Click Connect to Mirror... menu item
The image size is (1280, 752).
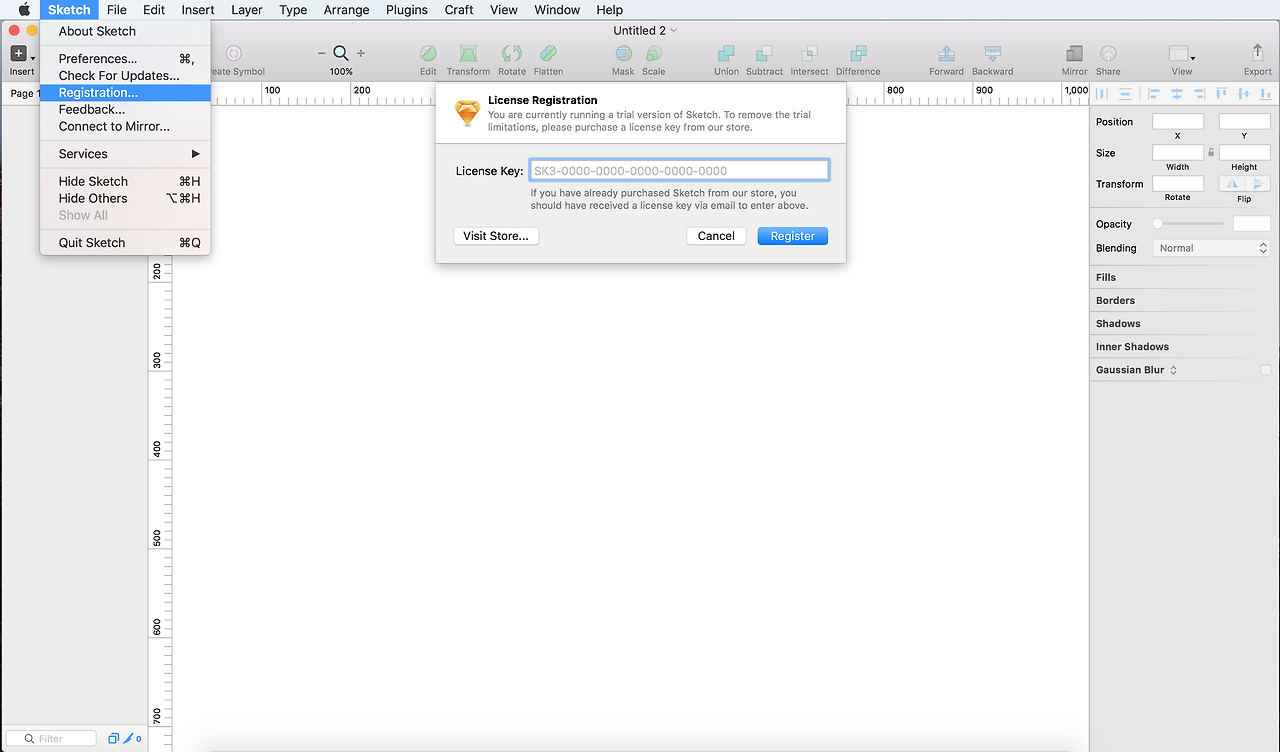click(x=125, y=127)
